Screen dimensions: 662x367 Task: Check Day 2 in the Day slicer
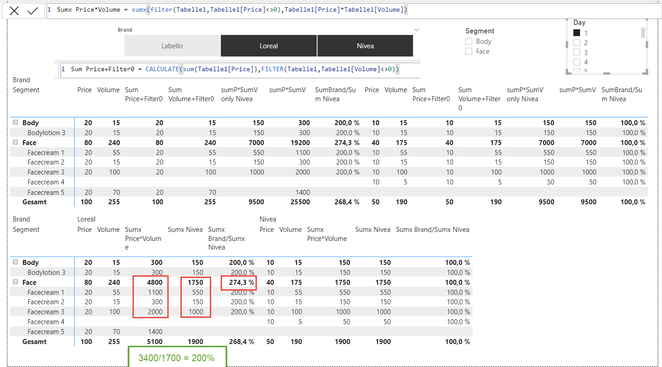tap(577, 43)
